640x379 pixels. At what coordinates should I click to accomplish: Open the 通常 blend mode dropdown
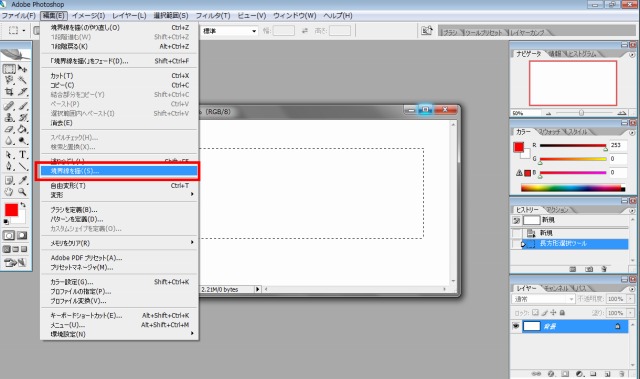(543, 299)
